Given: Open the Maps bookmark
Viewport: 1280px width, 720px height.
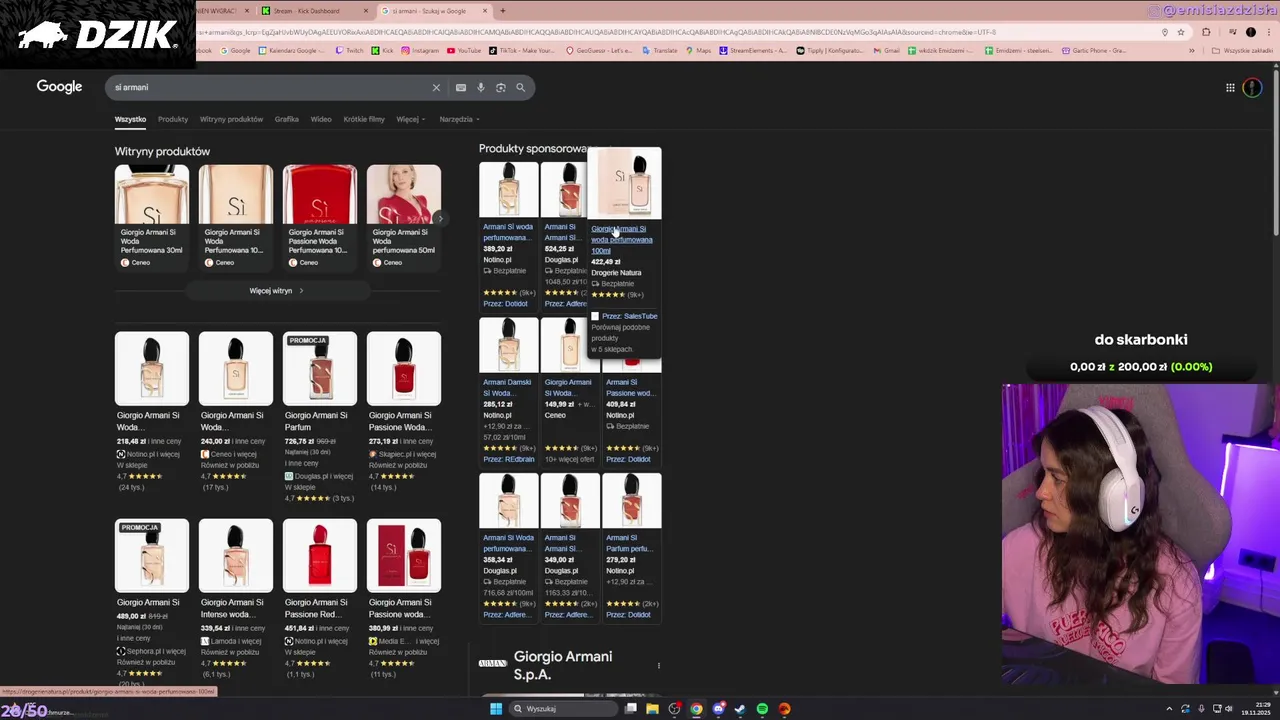Looking at the screenshot, I should [x=699, y=50].
